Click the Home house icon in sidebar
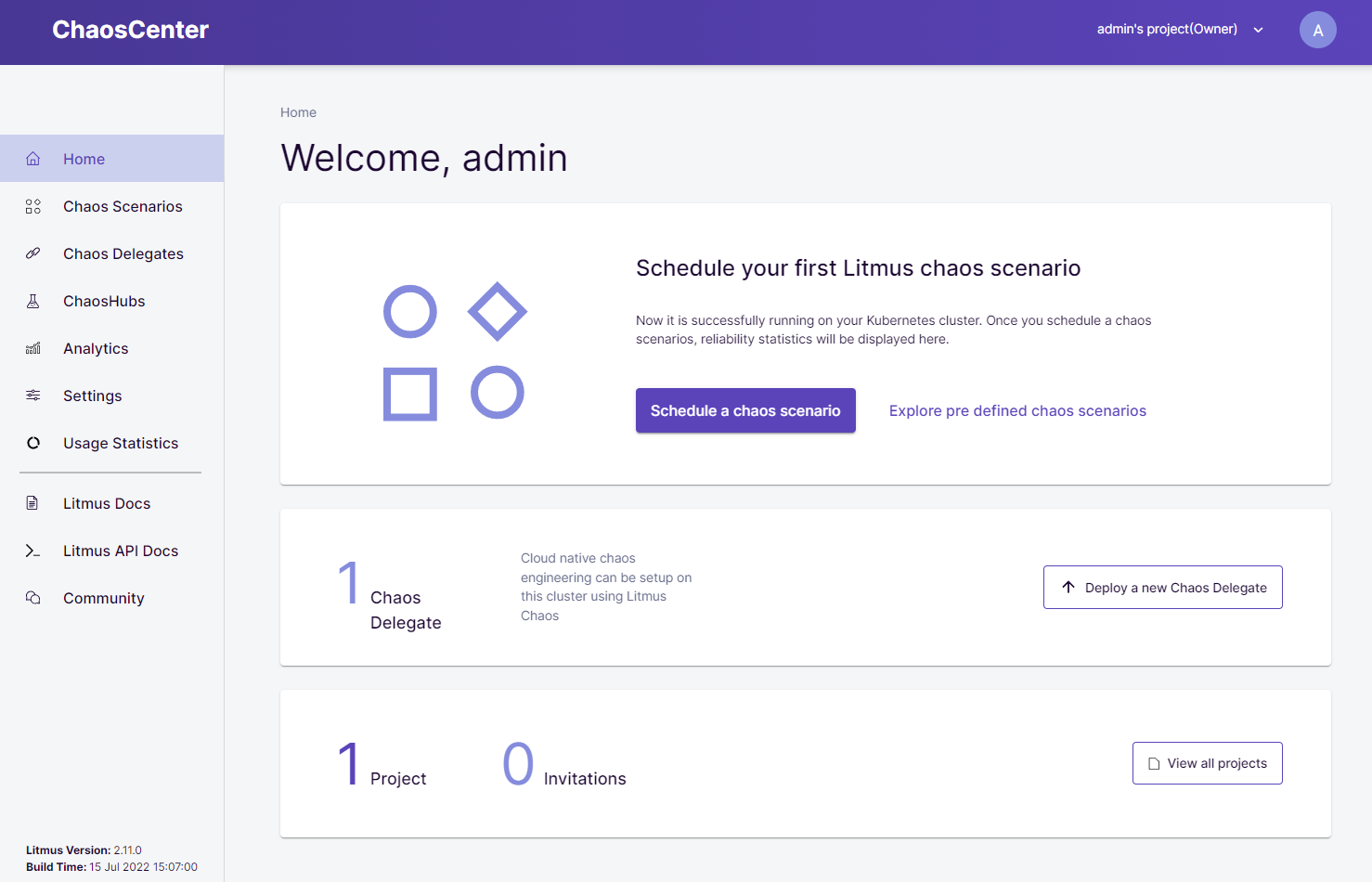1372x882 pixels. 33,159
